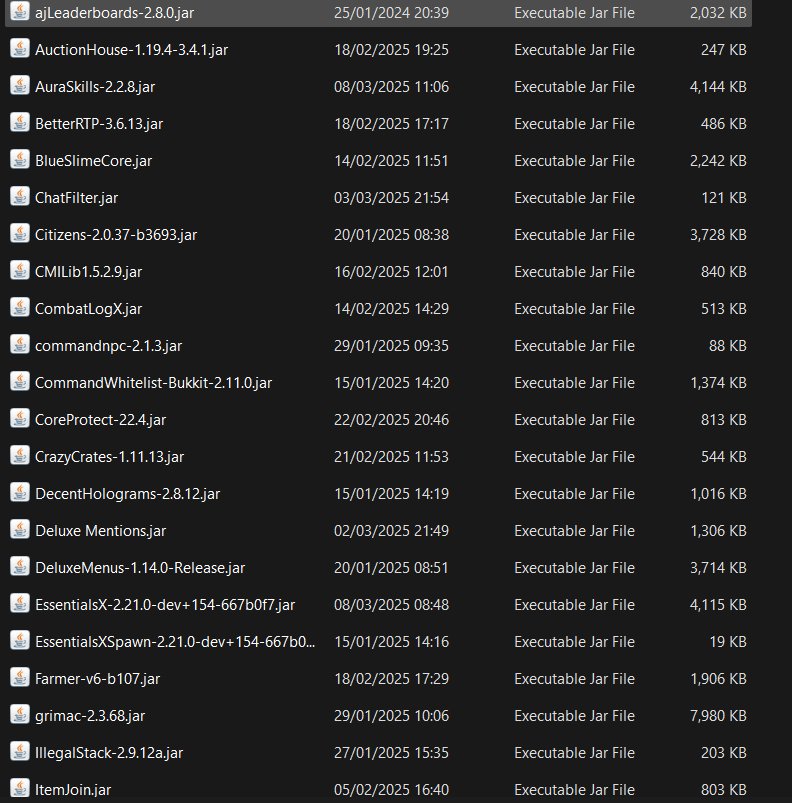Select file name ajLeaderboards-2.8.0.jar
The height and width of the screenshot is (803, 792).
click(x=115, y=13)
